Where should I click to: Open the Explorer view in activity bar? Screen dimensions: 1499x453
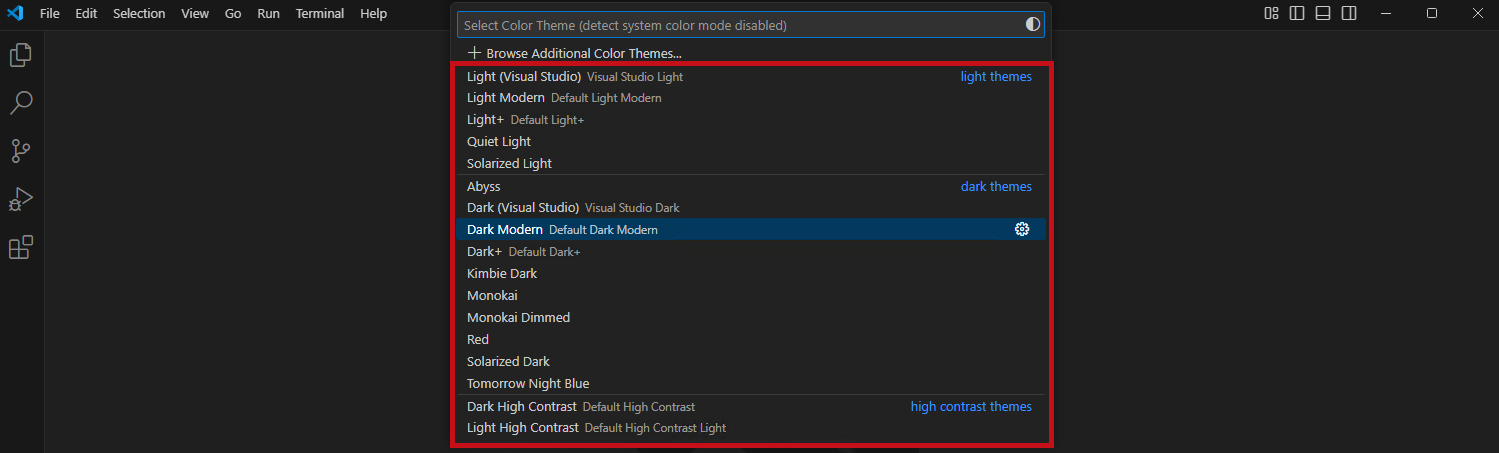tap(21, 55)
